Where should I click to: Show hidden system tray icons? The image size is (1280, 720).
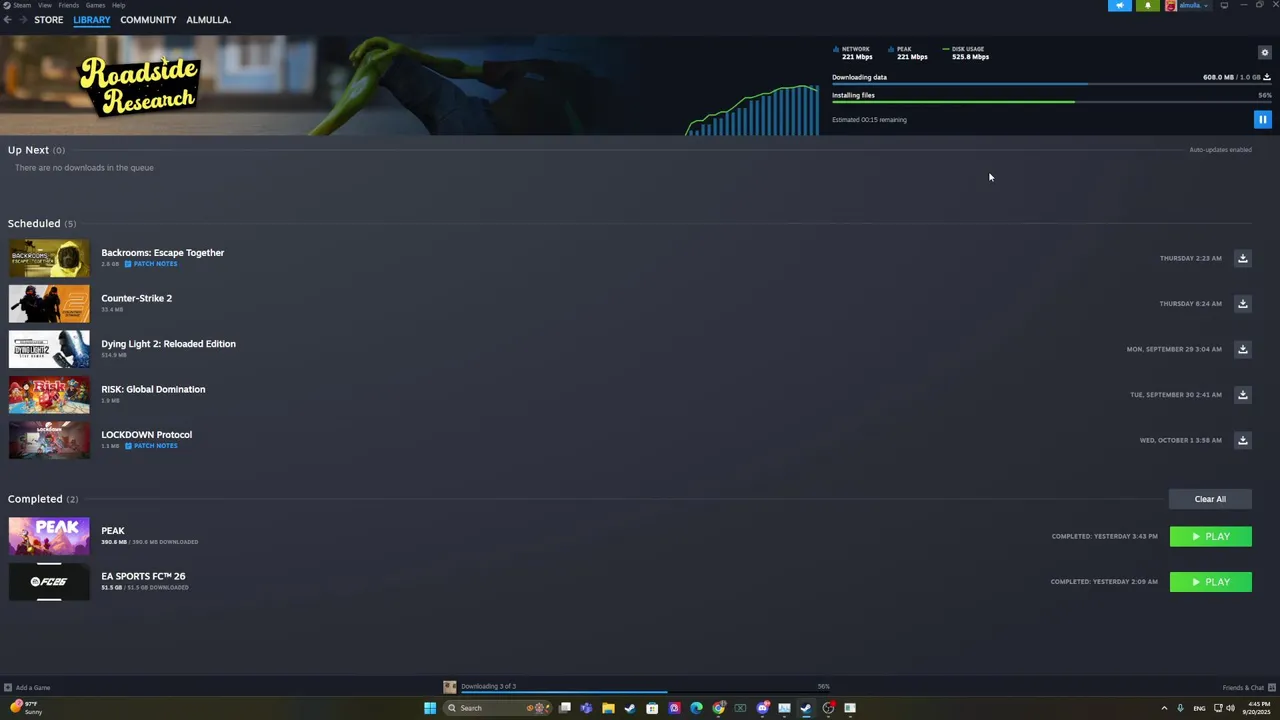1163,708
